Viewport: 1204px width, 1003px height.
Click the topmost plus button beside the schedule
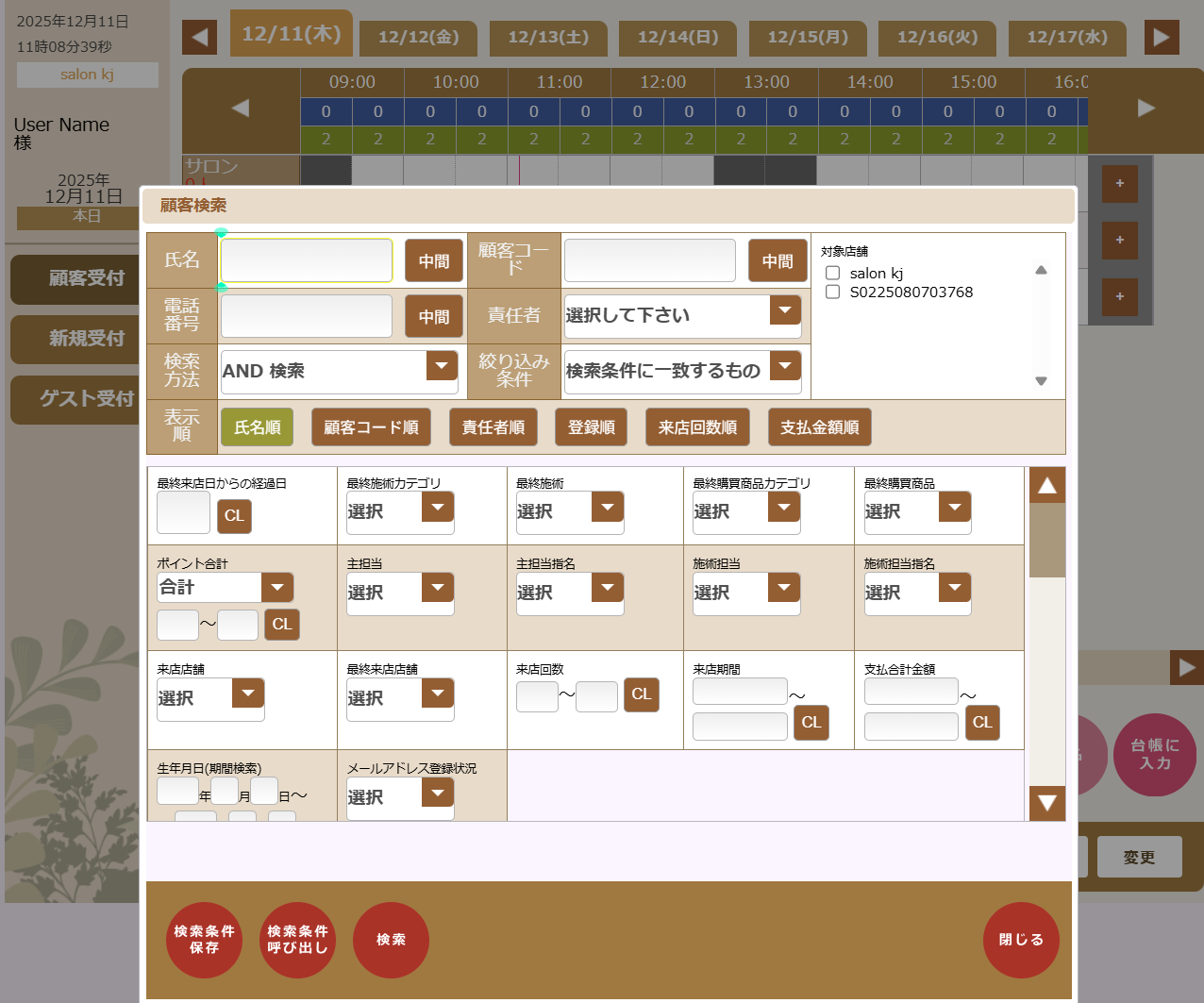tap(1119, 183)
